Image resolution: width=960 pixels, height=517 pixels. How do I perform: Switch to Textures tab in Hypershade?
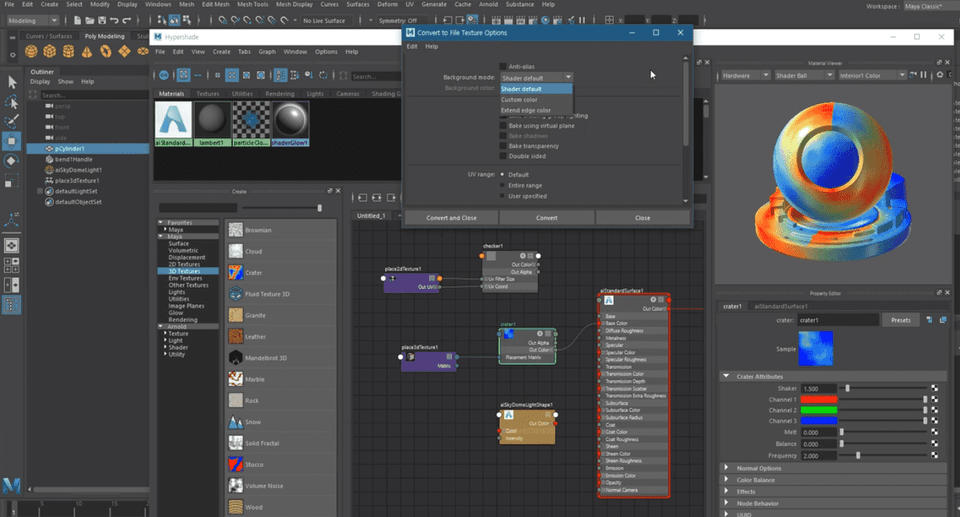point(208,94)
